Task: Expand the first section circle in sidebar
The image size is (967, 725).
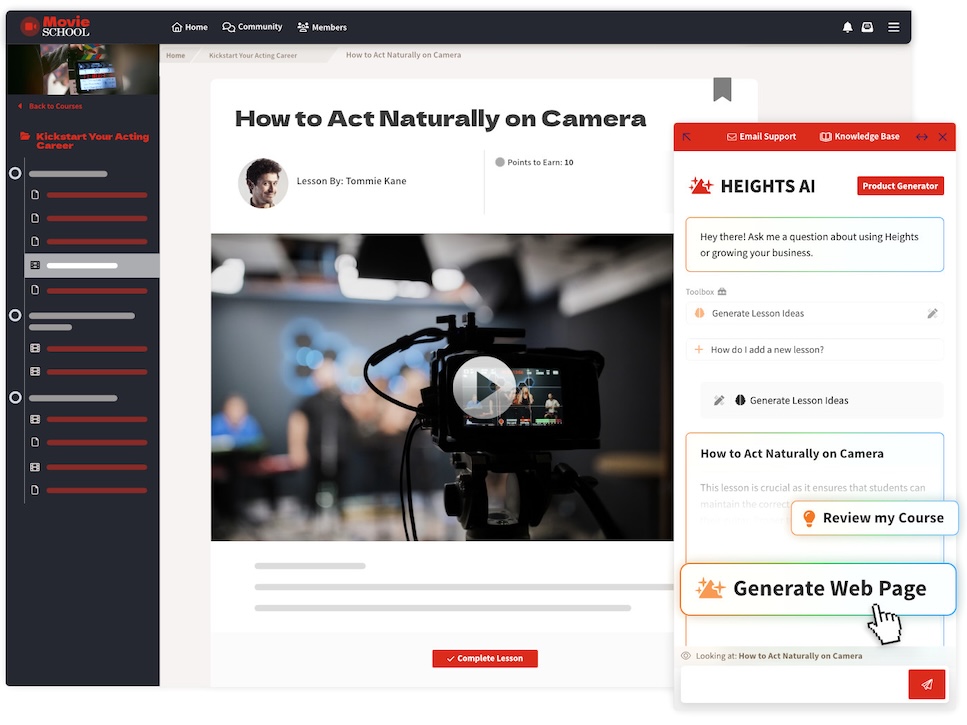Action: coord(15,174)
